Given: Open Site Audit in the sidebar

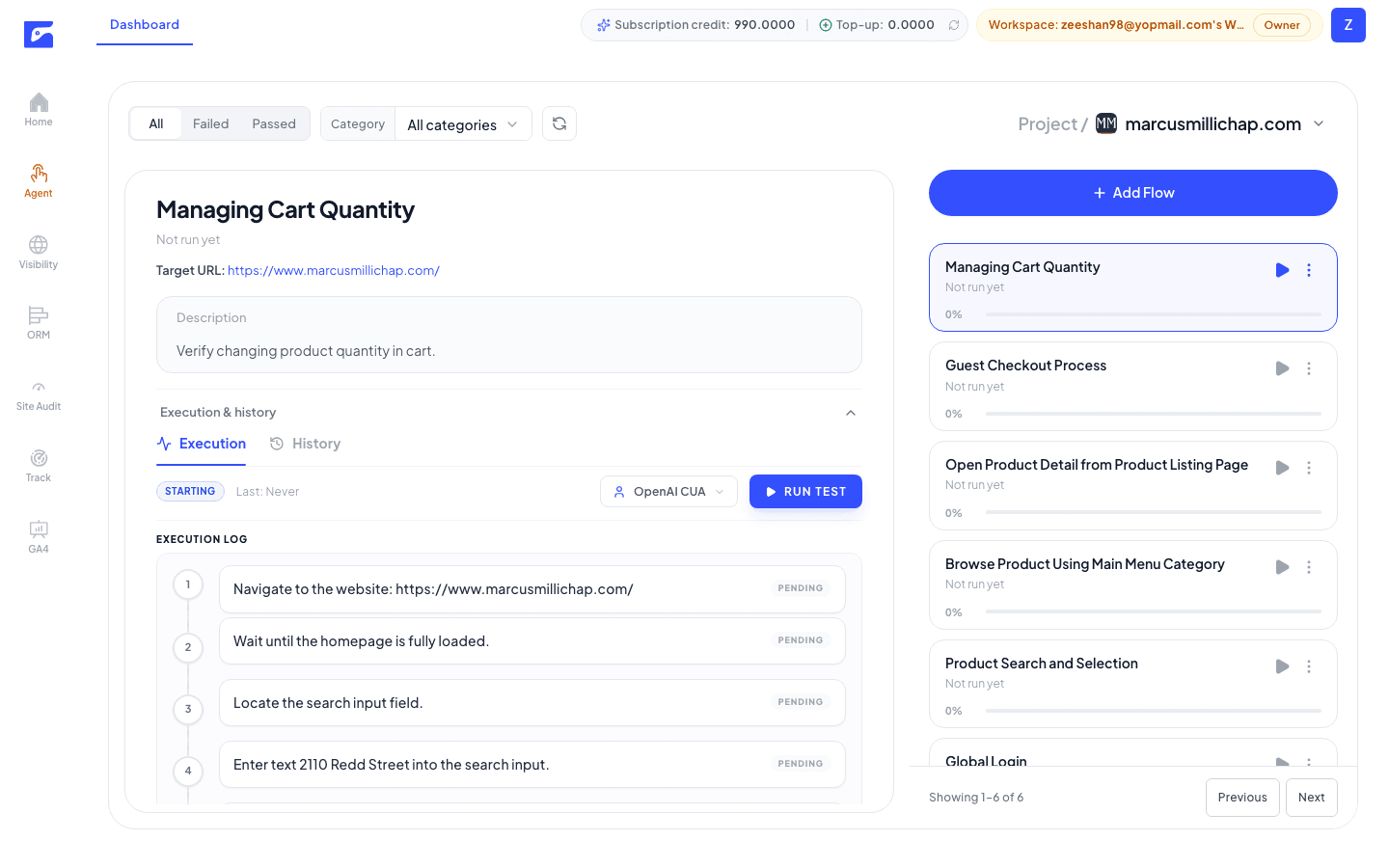Looking at the screenshot, I should (x=39, y=394).
